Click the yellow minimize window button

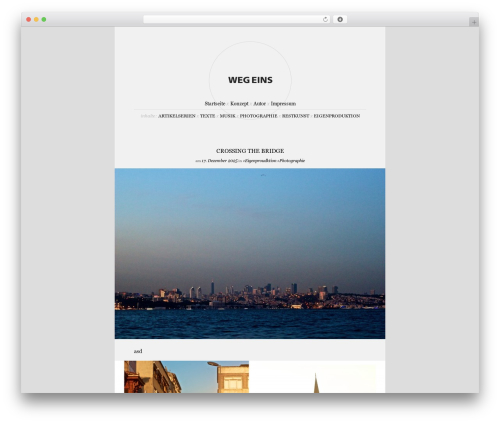[x=36, y=20]
